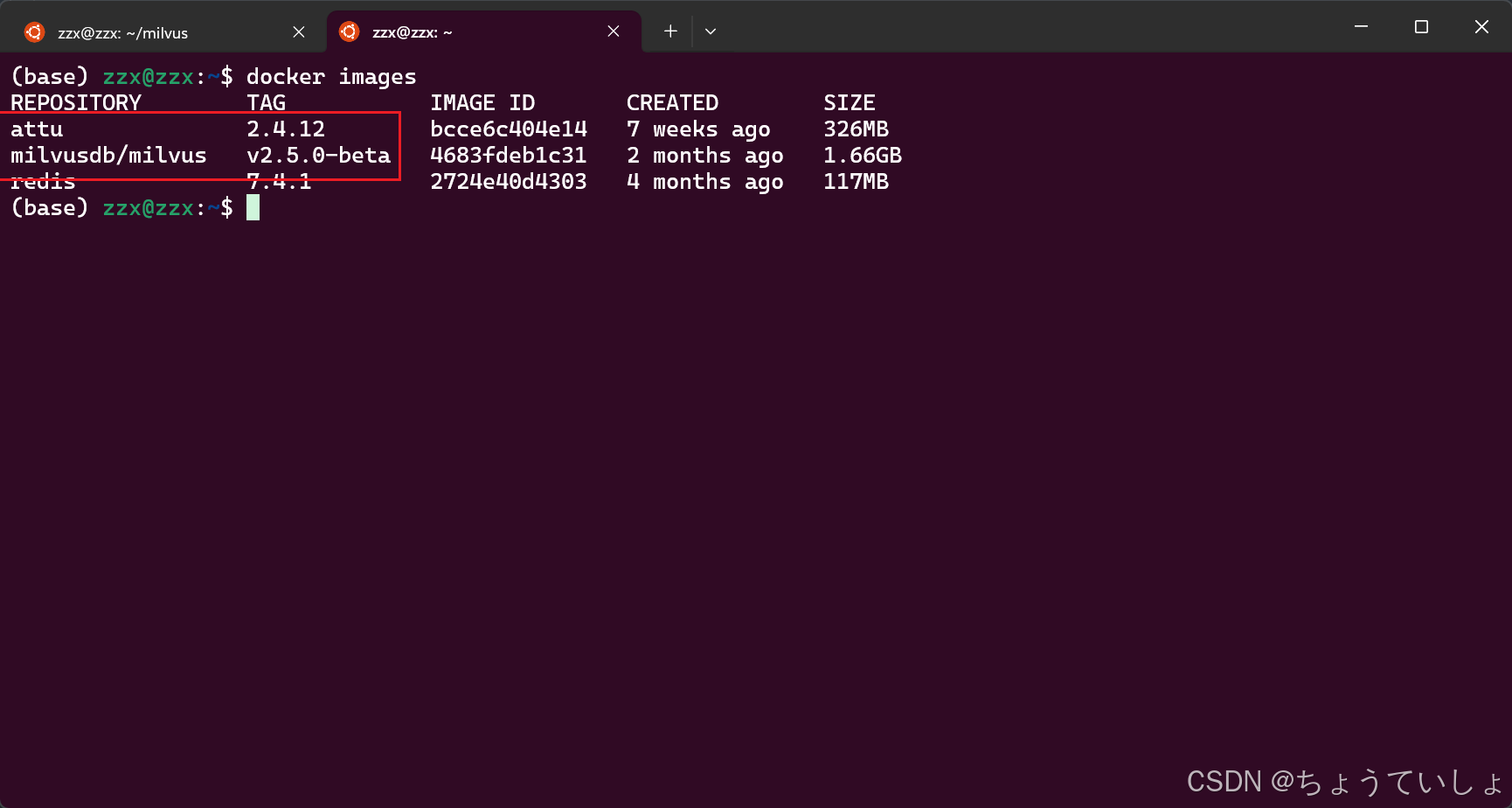Click the tag 'v2.5.0-beta'
Viewport: 1512px width, 808px height.
(x=318, y=156)
